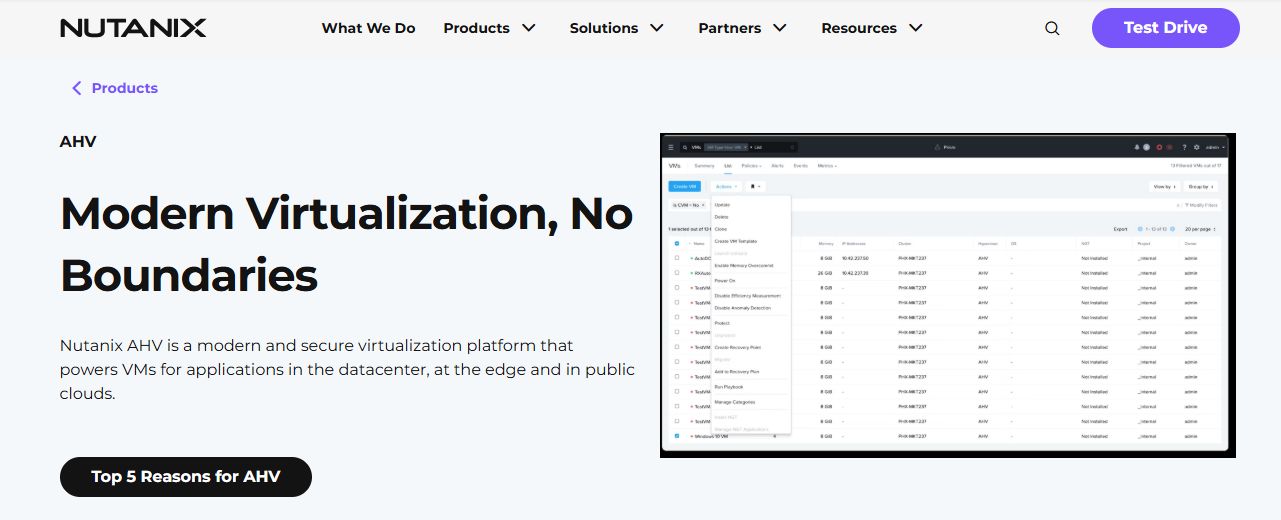Viewport: 1281px width, 520px height.
Task: Open the question mark help icon in Prism
Action: click(x=1184, y=147)
